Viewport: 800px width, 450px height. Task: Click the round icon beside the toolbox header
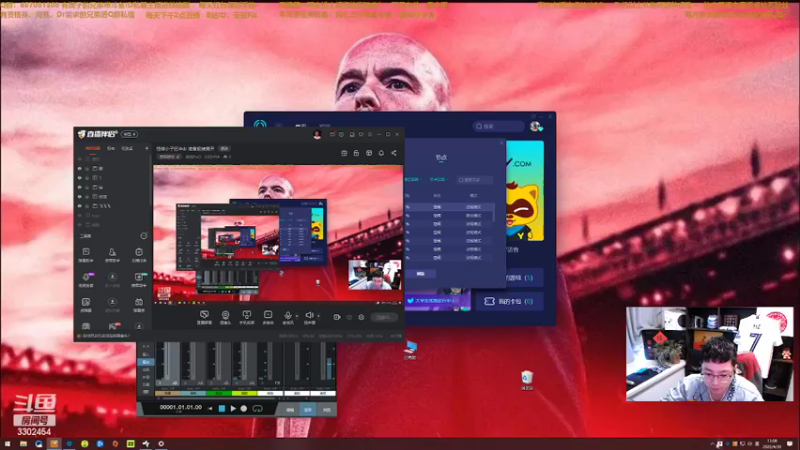coord(144,236)
